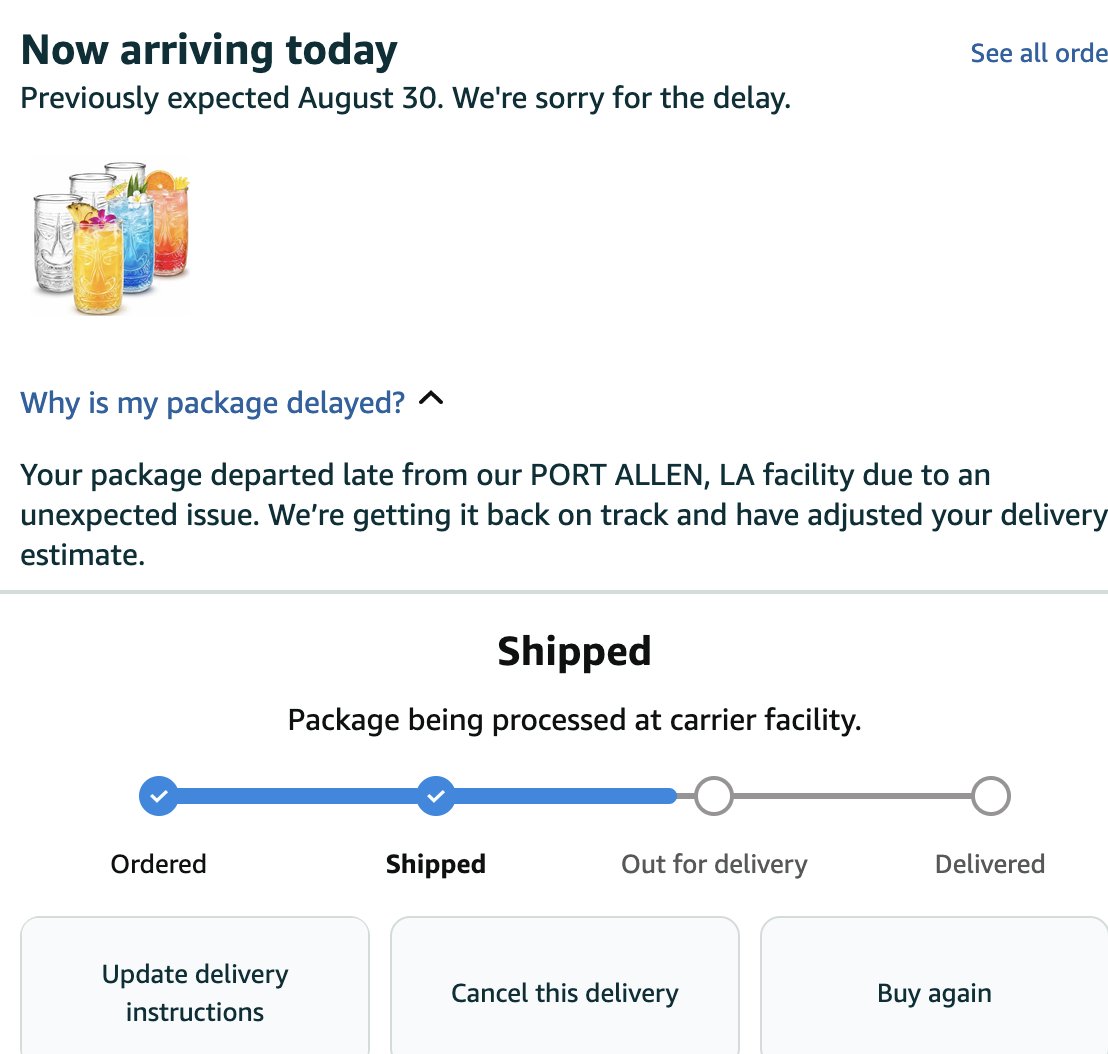Select the Delivered status label
This screenshot has width=1108, height=1054.
click(x=990, y=864)
